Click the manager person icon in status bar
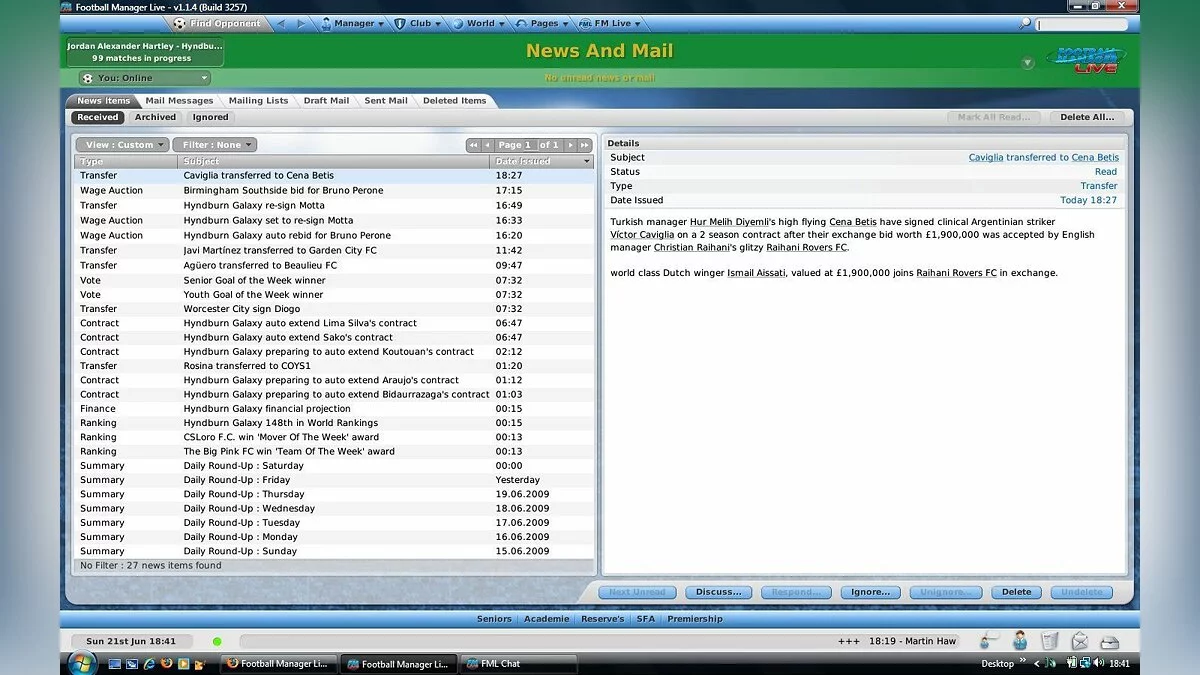This screenshot has width=1200, height=675. point(1019,641)
